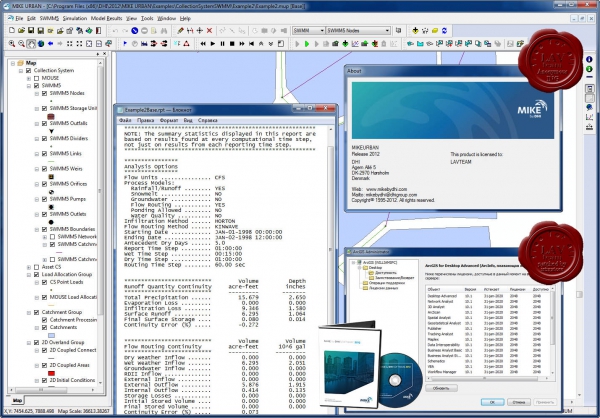
Task: Click Отмена in ArcGIS Administrator
Action: tap(518, 402)
